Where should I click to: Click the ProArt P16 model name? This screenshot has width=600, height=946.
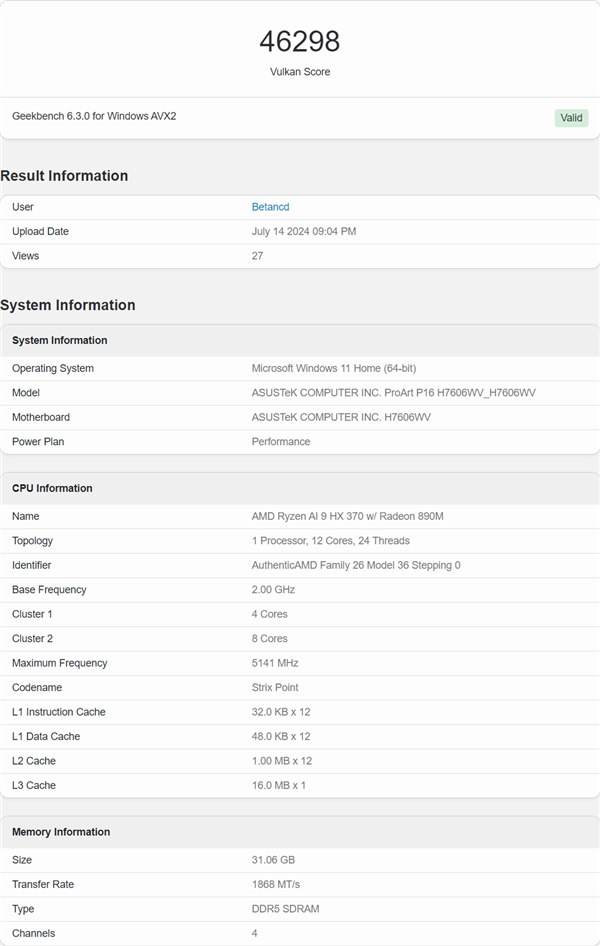(x=393, y=393)
